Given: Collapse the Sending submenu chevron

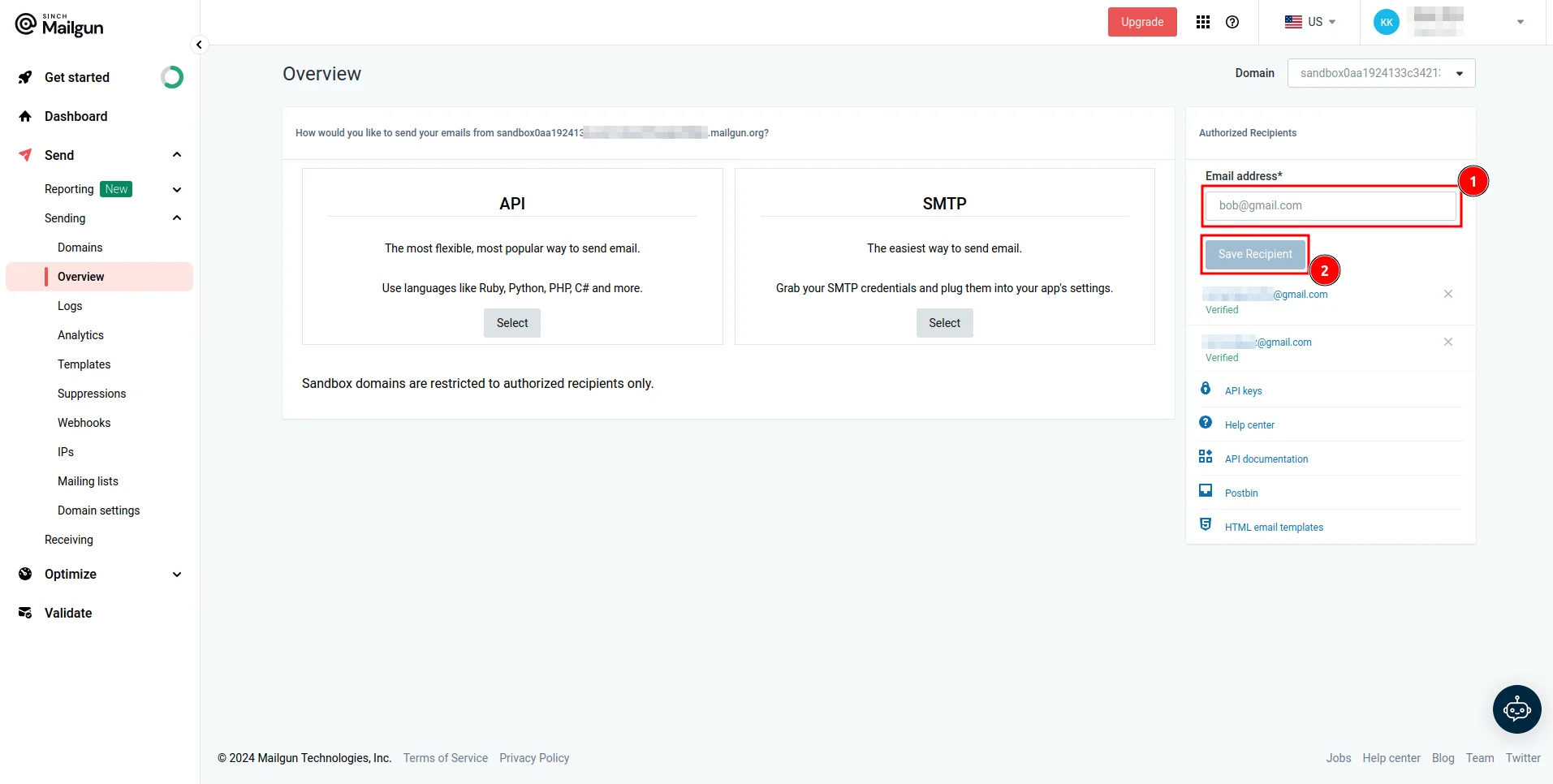Looking at the screenshot, I should coord(177,218).
